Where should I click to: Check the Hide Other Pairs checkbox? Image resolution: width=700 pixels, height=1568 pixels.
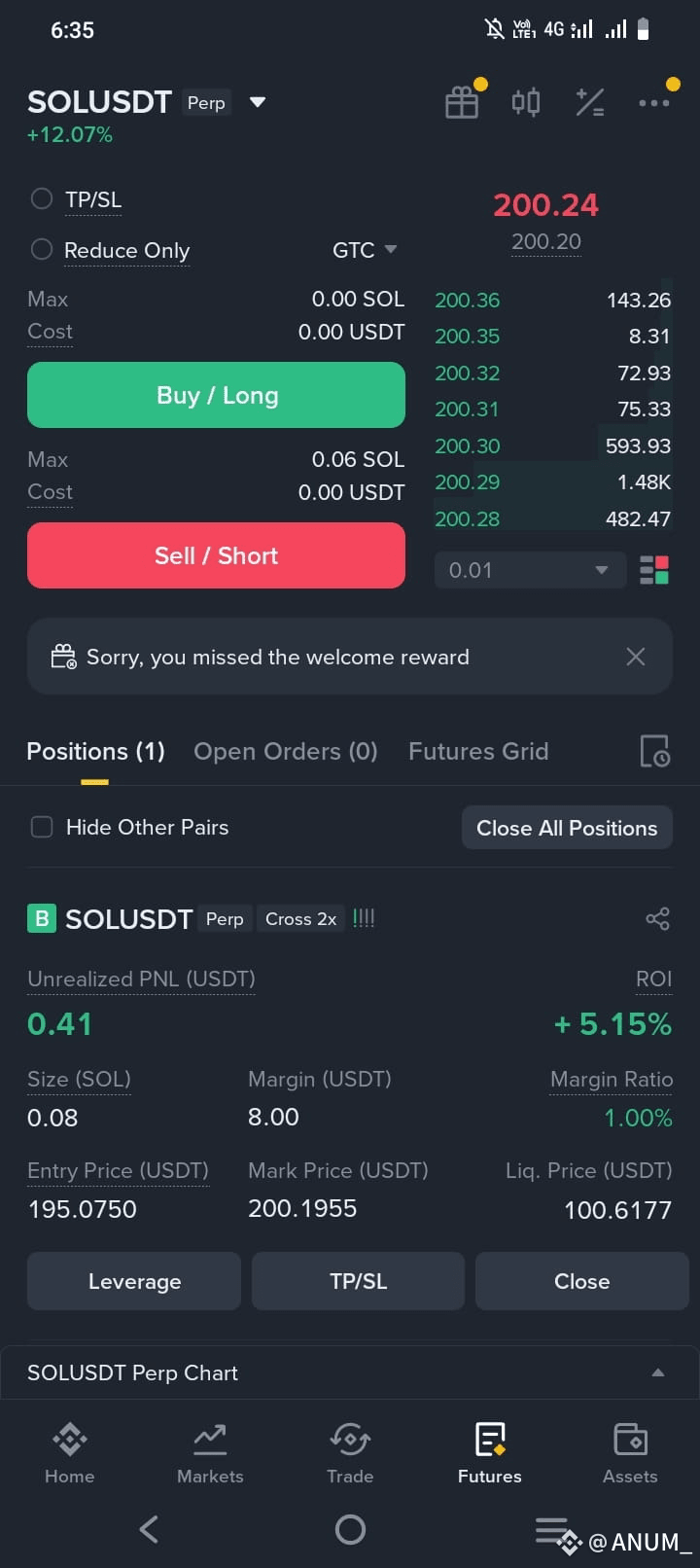42,827
